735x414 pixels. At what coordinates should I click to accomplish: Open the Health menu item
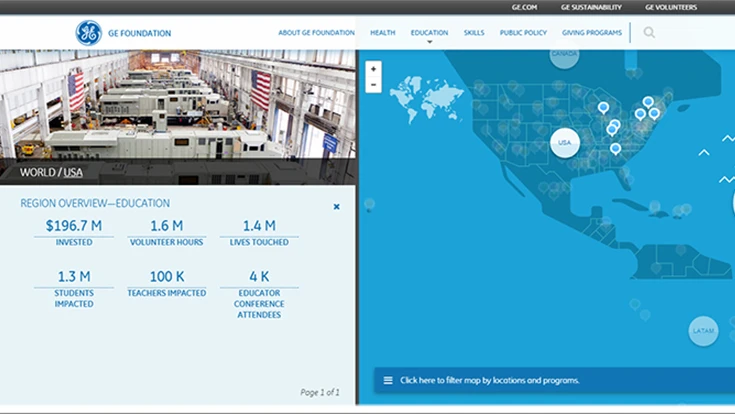coord(382,33)
